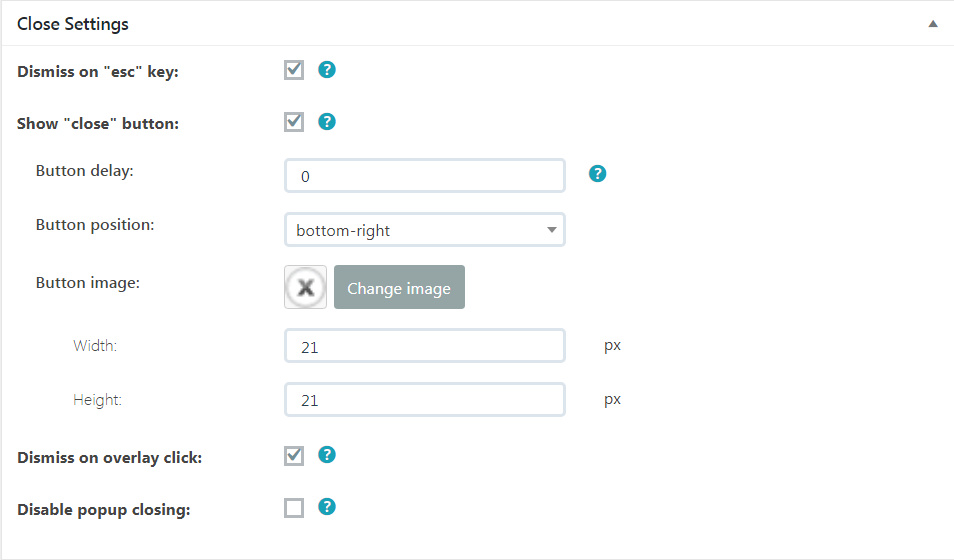
Task: Uncheck the Show close button checkbox
Action: tap(294, 122)
